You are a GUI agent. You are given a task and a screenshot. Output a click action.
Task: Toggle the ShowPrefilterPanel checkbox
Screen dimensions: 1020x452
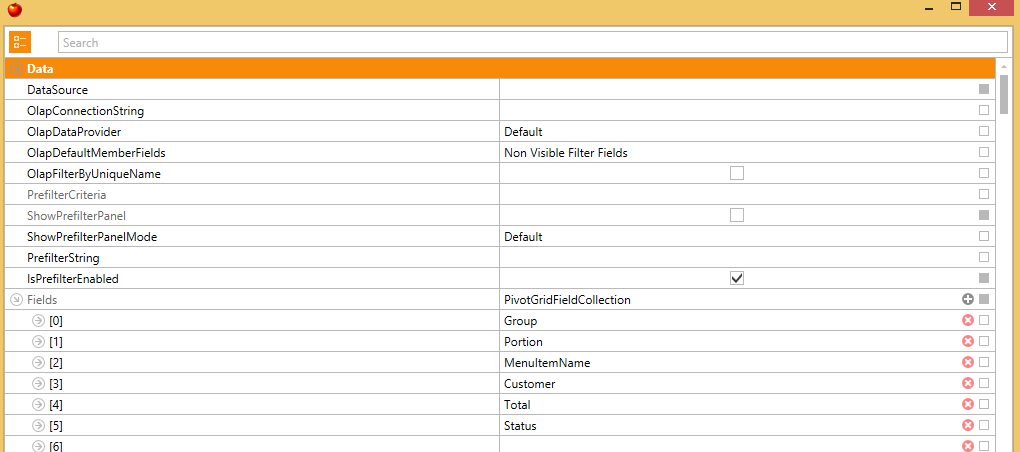pos(737,215)
